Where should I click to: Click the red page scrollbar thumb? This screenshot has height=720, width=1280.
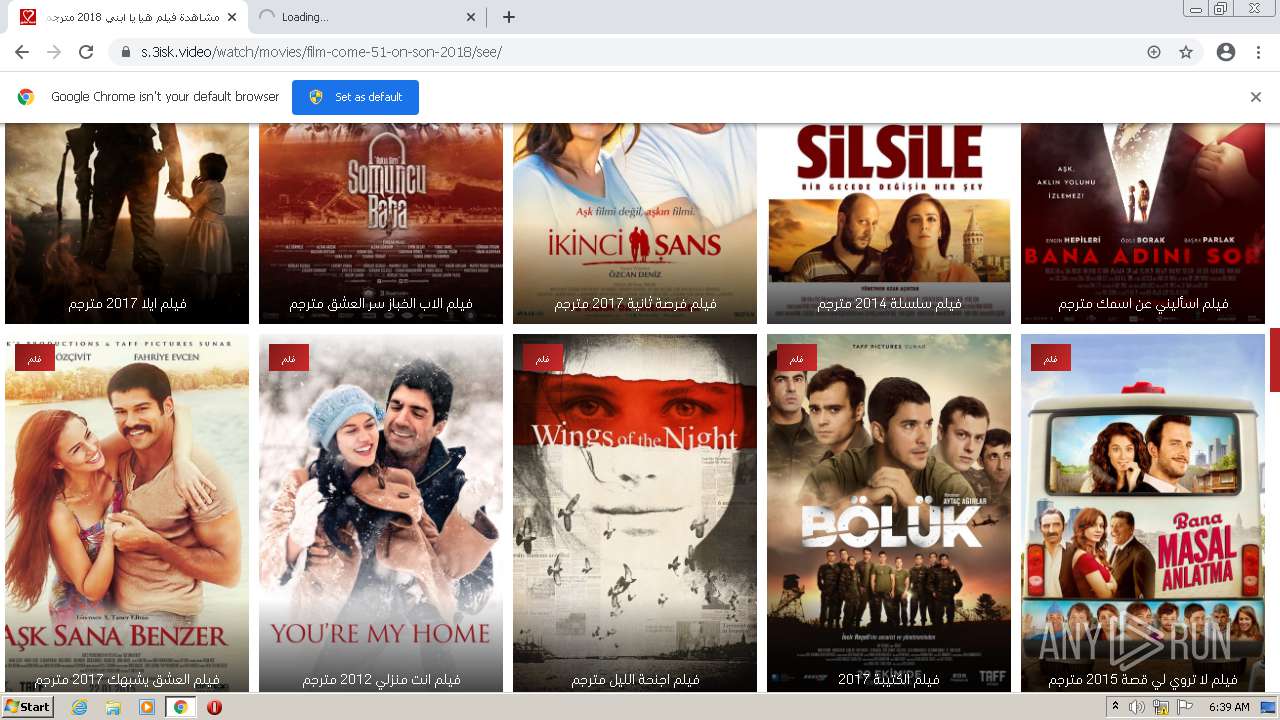click(x=1275, y=359)
